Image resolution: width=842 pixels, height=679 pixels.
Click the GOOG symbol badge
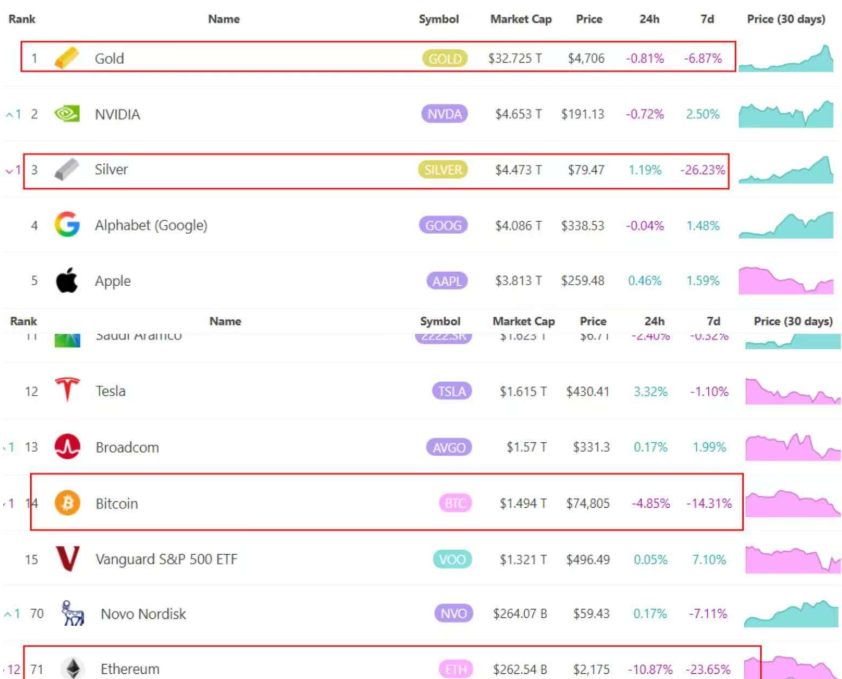(444, 225)
